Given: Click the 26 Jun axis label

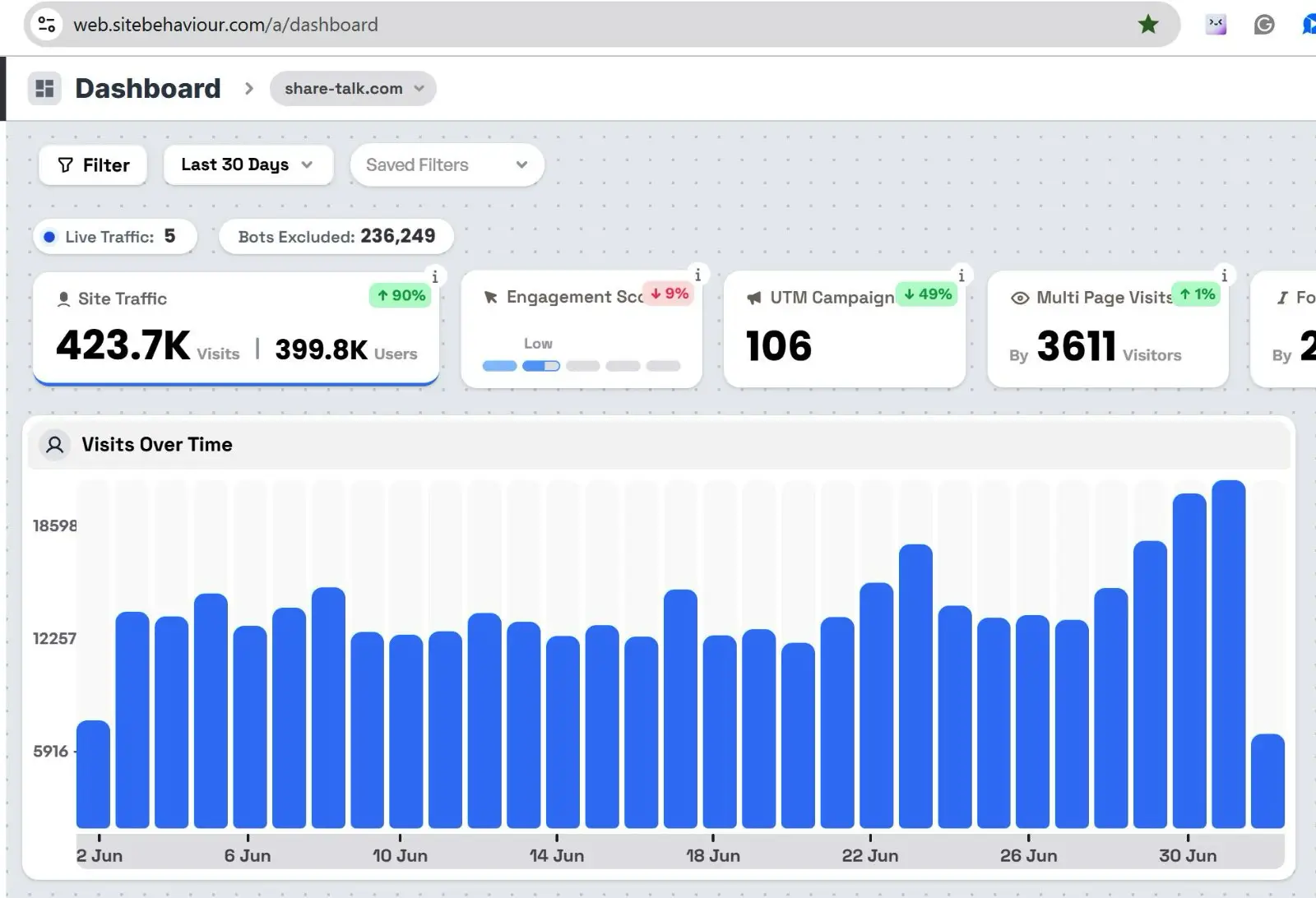Looking at the screenshot, I should pos(1028,855).
